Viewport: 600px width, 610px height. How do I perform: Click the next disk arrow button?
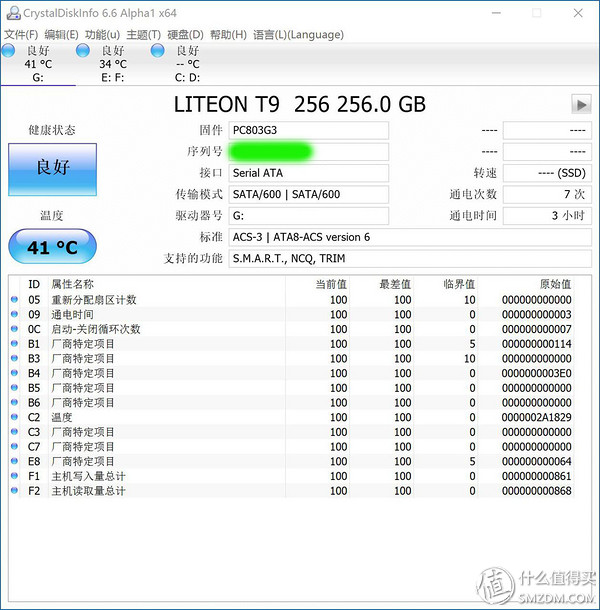581,104
